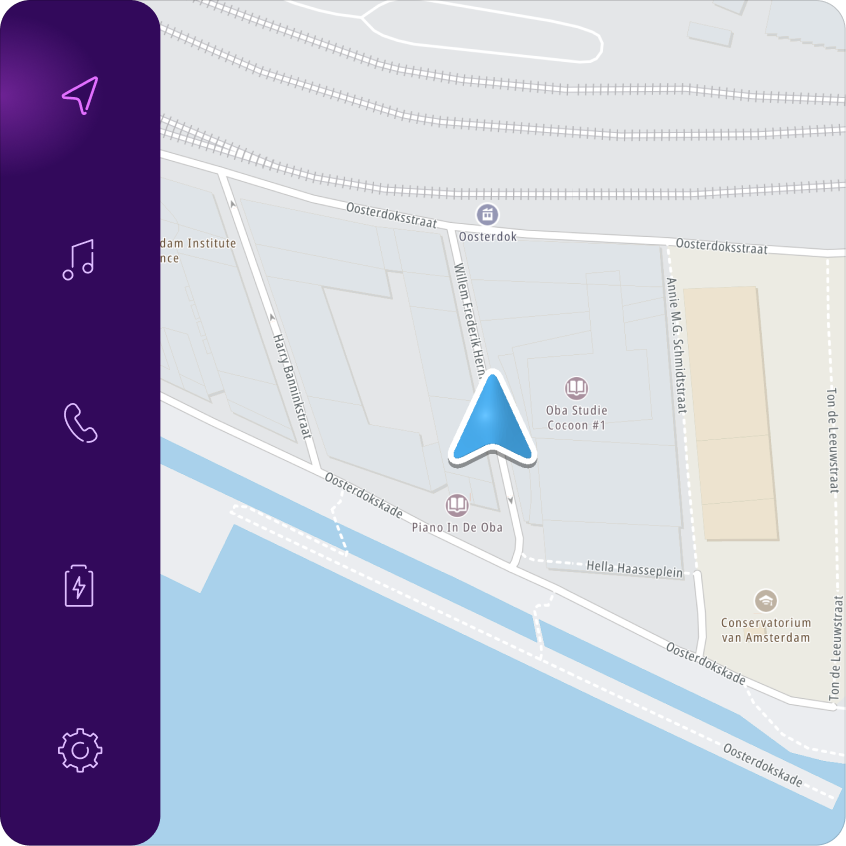Viewport: 846px width, 846px height.
Task: Select the Annie M.G. Schmidtstraat label
Action: coord(677,345)
